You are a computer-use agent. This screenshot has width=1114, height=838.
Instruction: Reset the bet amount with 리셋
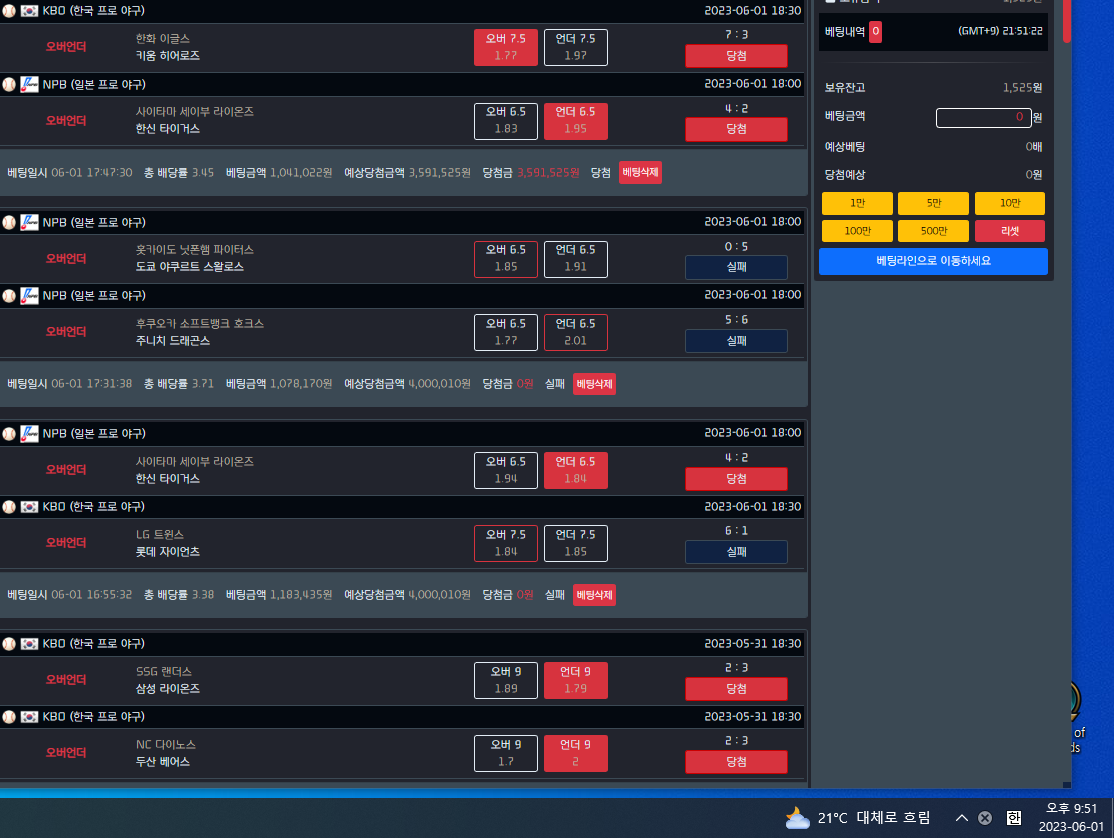[x=1010, y=231]
